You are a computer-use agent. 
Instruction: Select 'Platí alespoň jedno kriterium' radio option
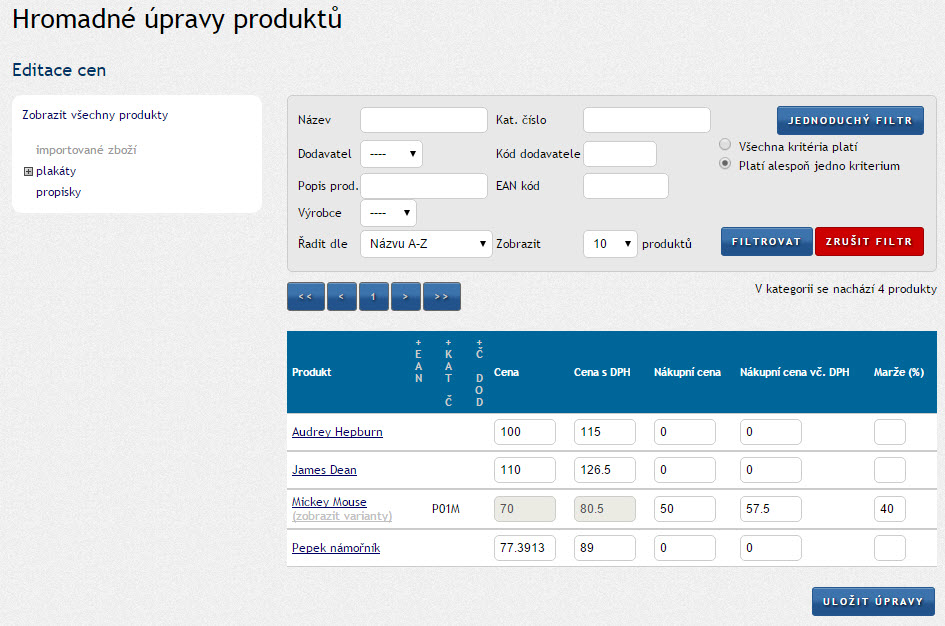[726, 165]
